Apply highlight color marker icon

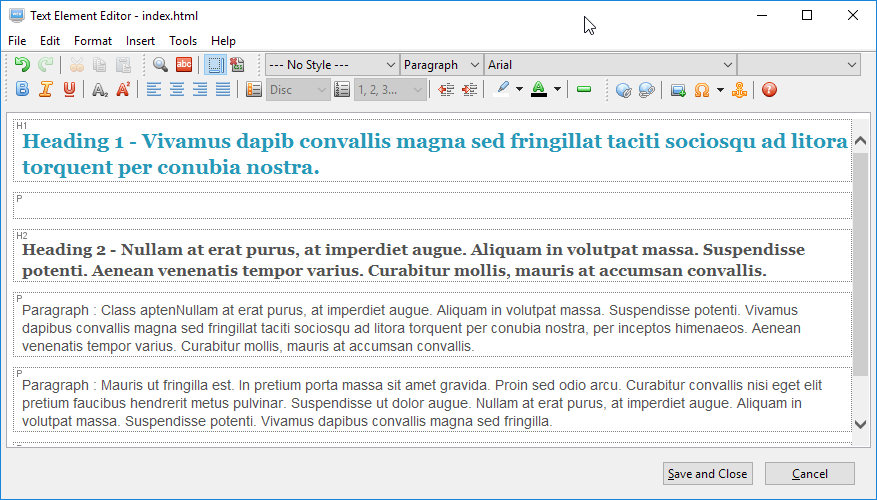click(502, 89)
